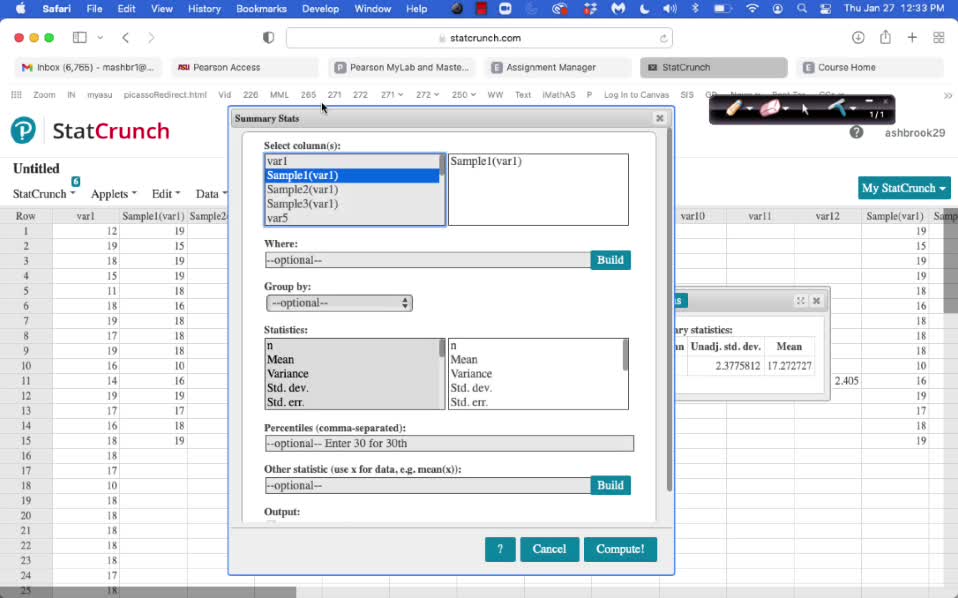Click the Wi-Fi status icon

click(752, 9)
